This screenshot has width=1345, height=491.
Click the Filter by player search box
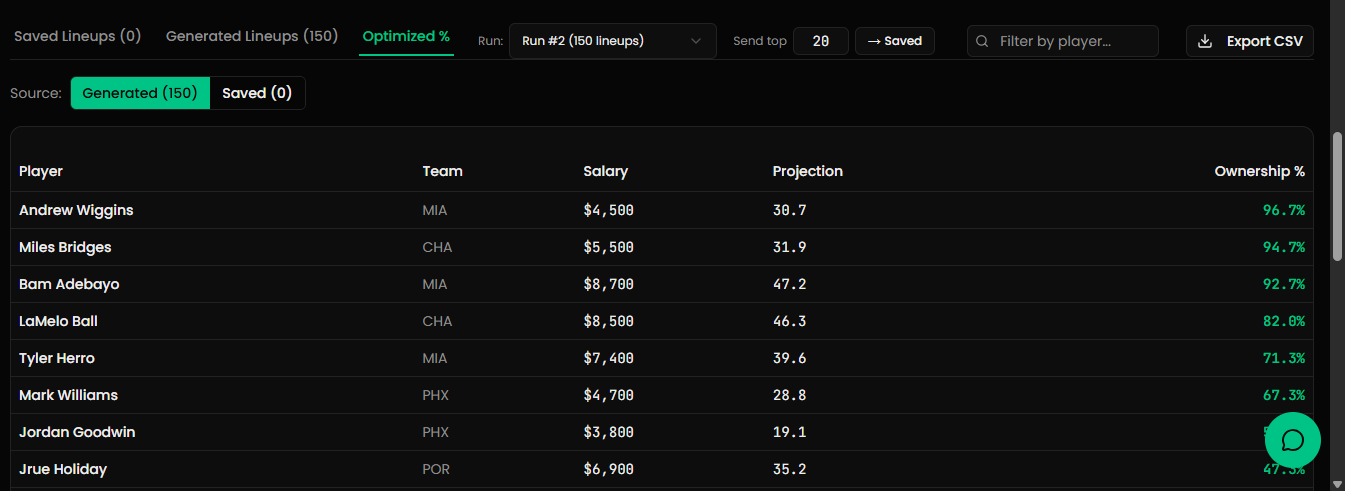[1070, 41]
